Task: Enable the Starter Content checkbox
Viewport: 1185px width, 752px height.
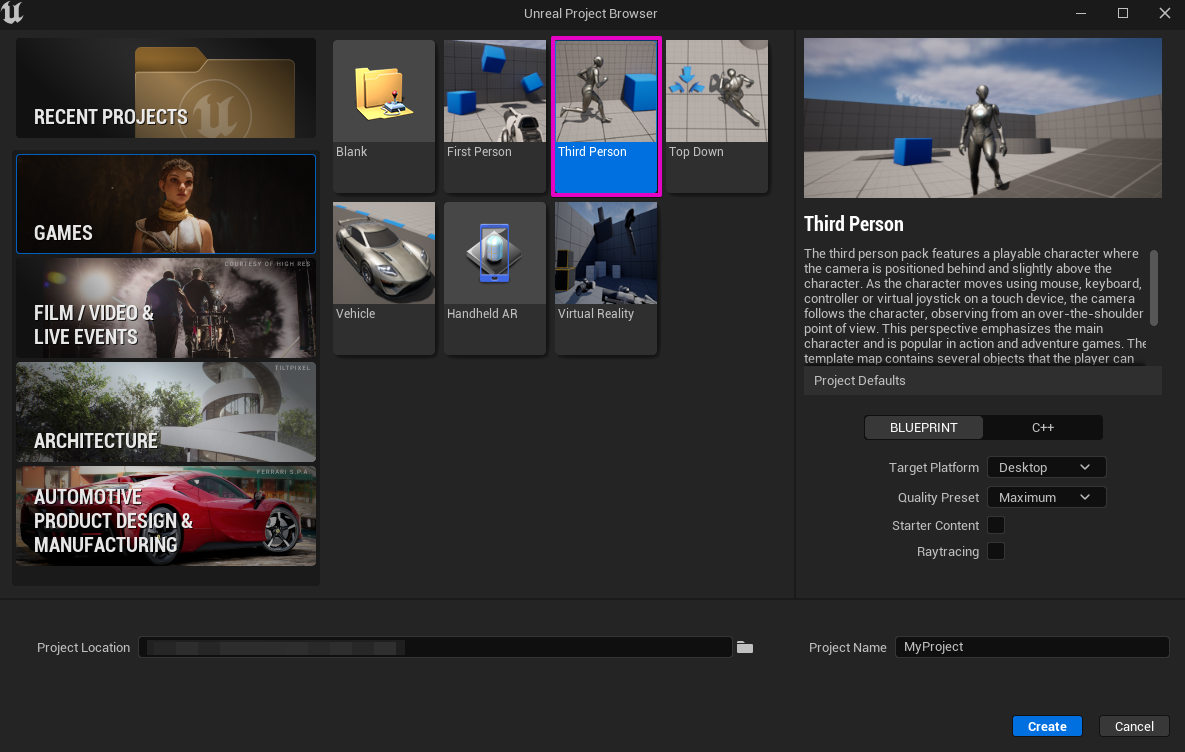Action: click(996, 525)
